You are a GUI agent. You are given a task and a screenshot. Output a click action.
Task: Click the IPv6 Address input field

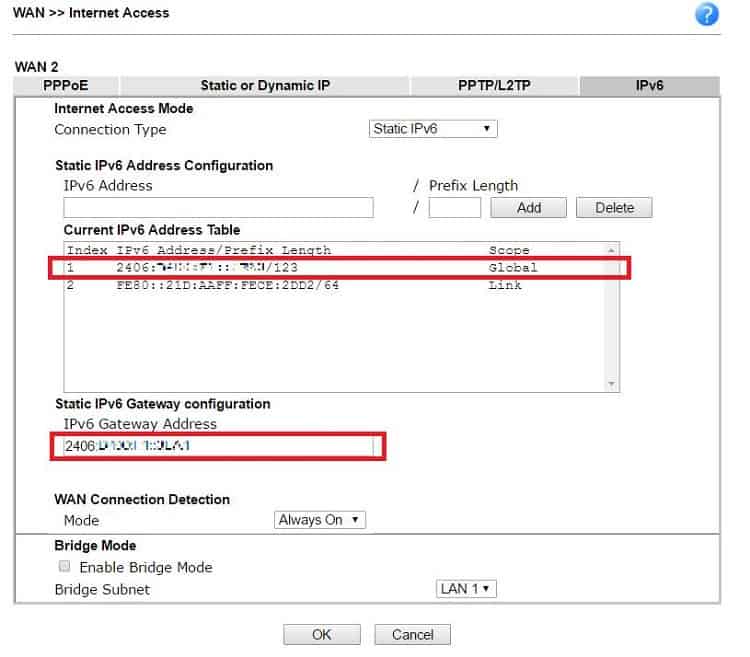pyautogui.click(x=219, y=208)
